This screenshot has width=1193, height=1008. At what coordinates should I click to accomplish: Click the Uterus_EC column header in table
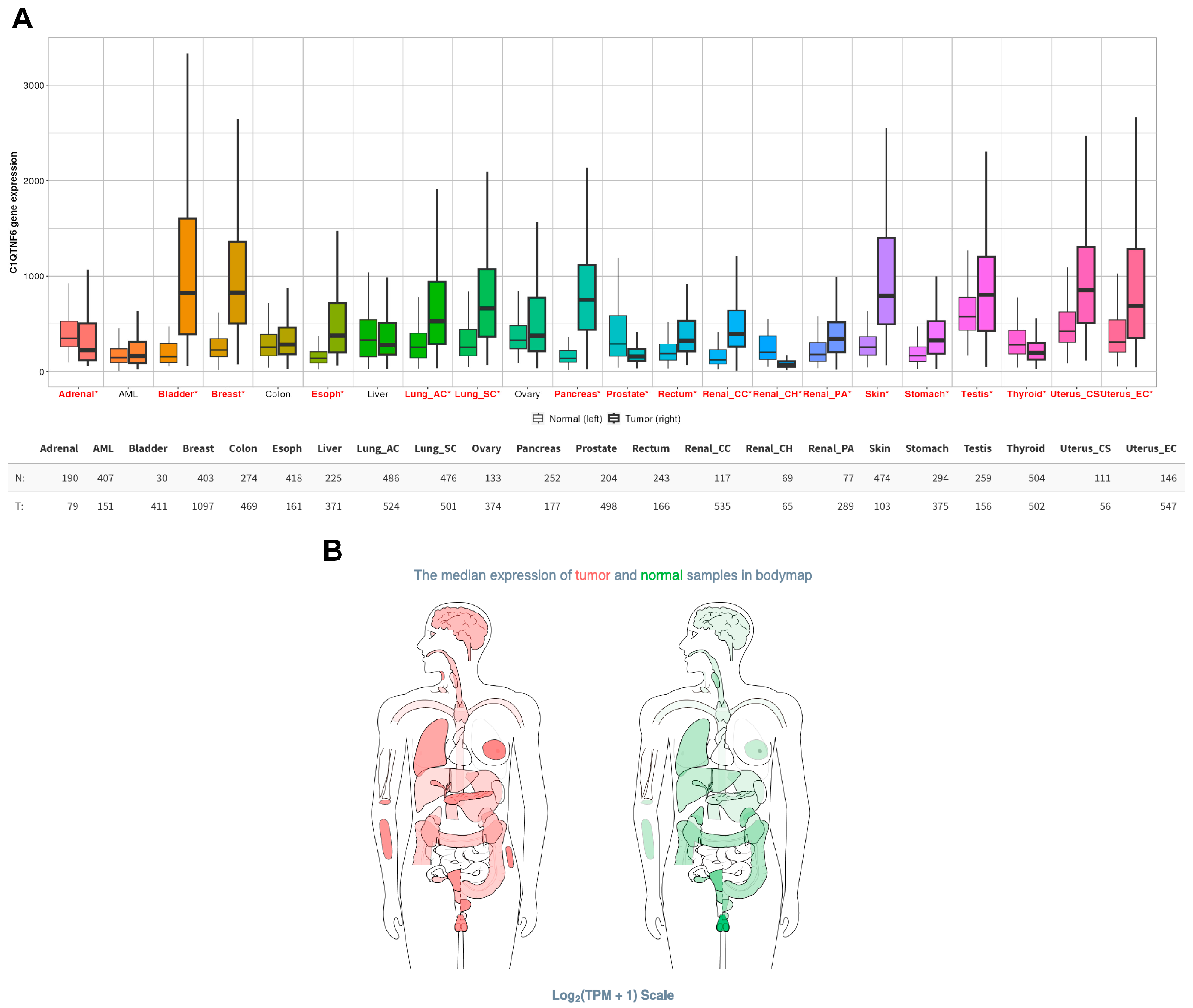tap(1151, 448)
